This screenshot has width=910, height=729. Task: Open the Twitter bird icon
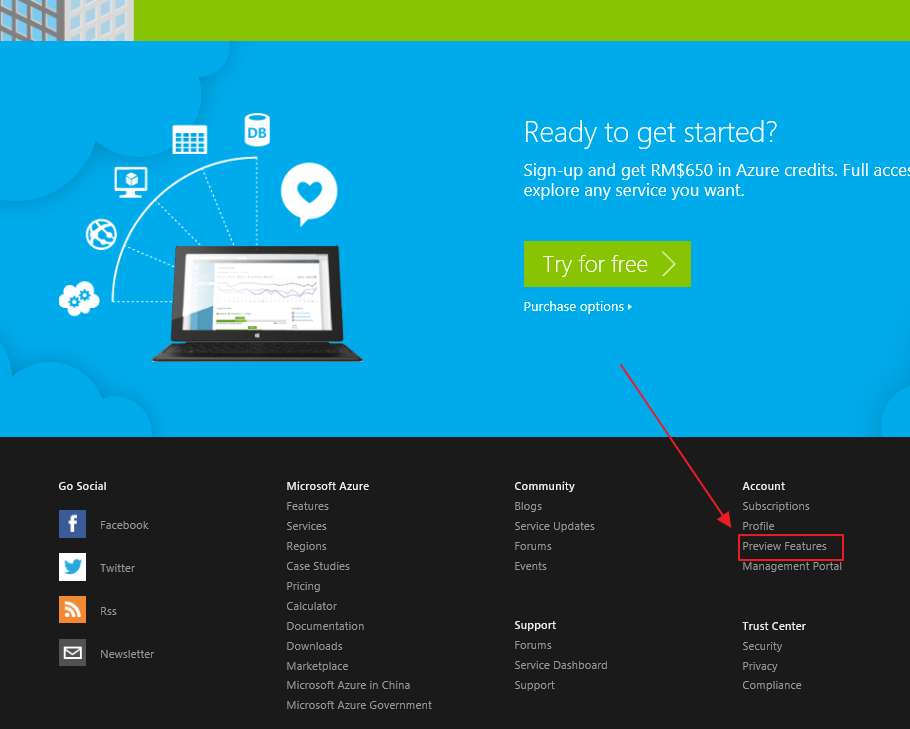(x=73, y=567)
